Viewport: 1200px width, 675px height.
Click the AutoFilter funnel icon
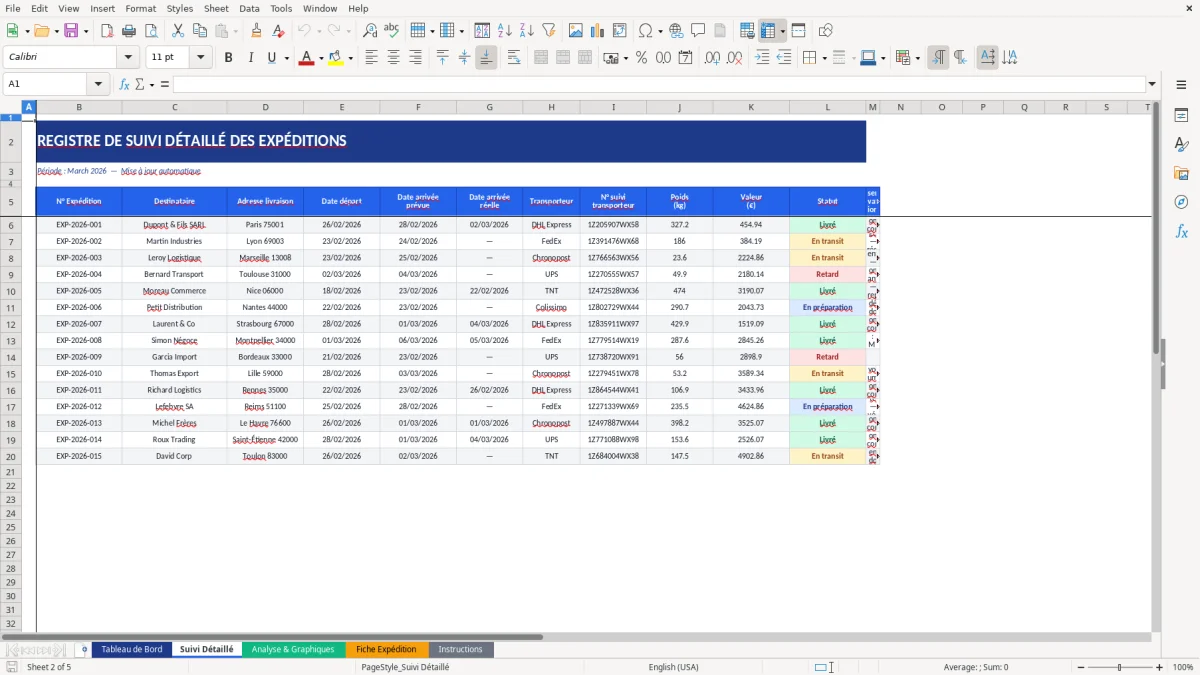tap(548, 31)
